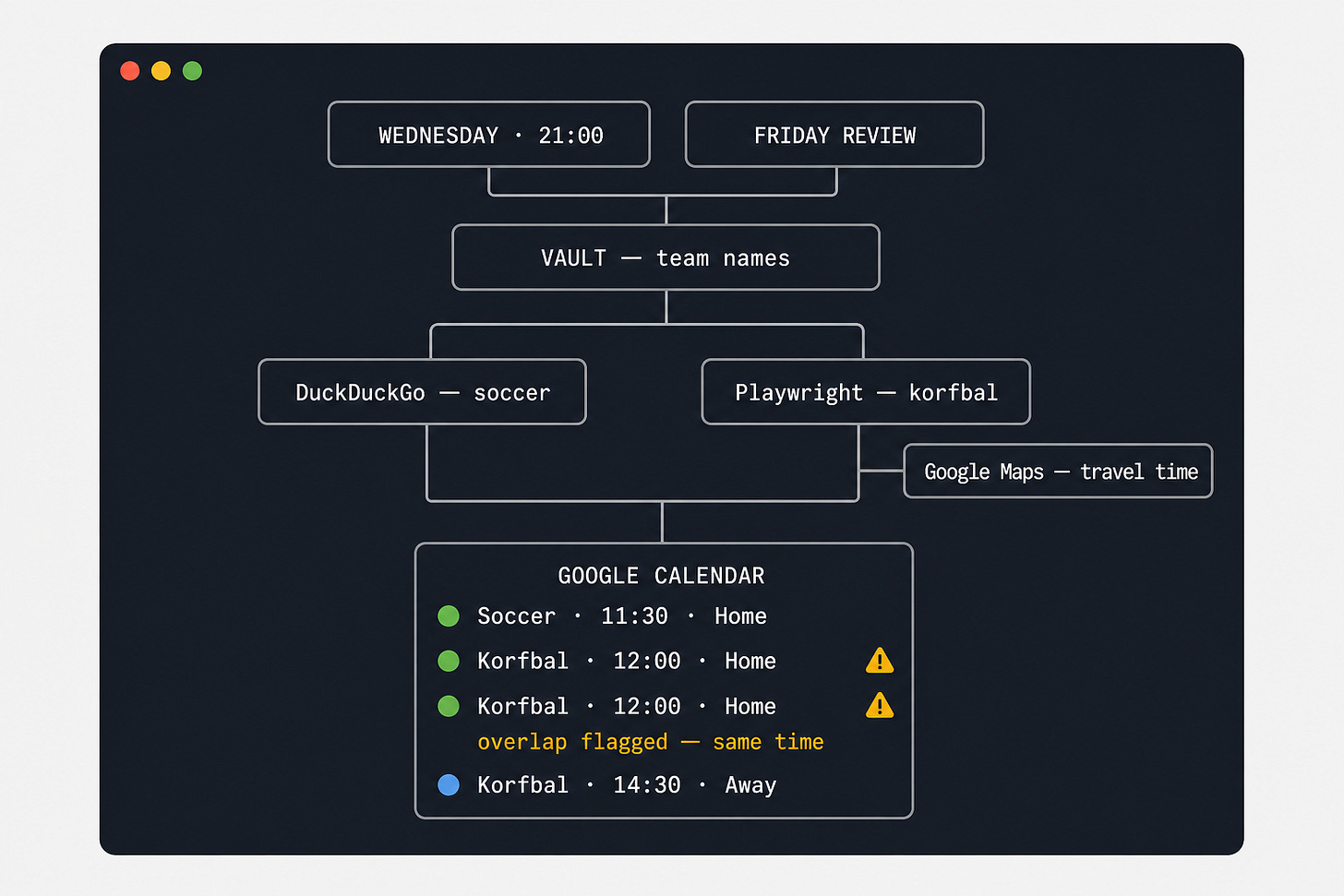This screenshot has width=1344, height=896.
Task: Select the DuckDuckGo soccer node
Action: point(423,392)
